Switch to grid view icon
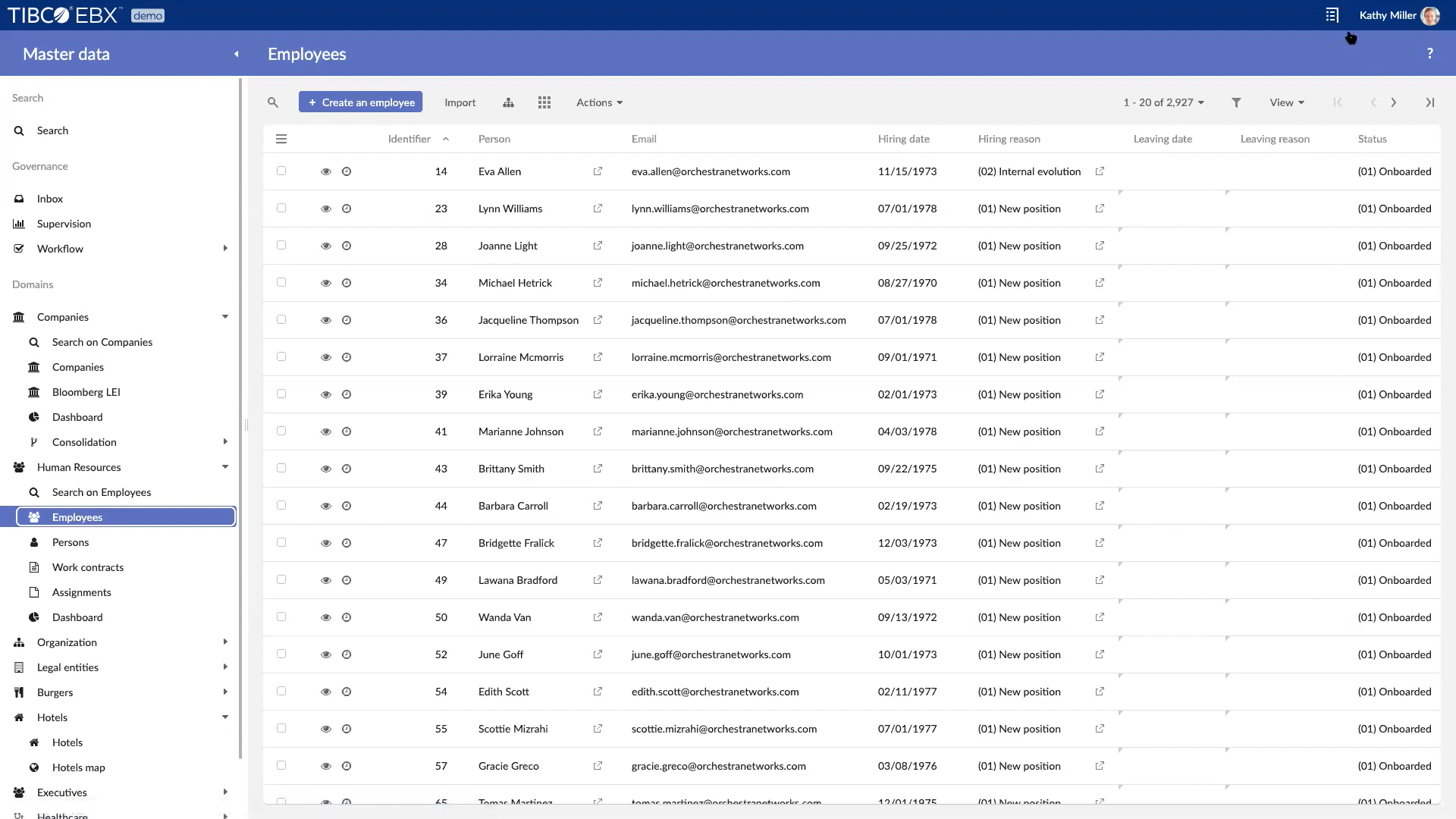This screenshot has height=819, width=1456. pos(544,102)
